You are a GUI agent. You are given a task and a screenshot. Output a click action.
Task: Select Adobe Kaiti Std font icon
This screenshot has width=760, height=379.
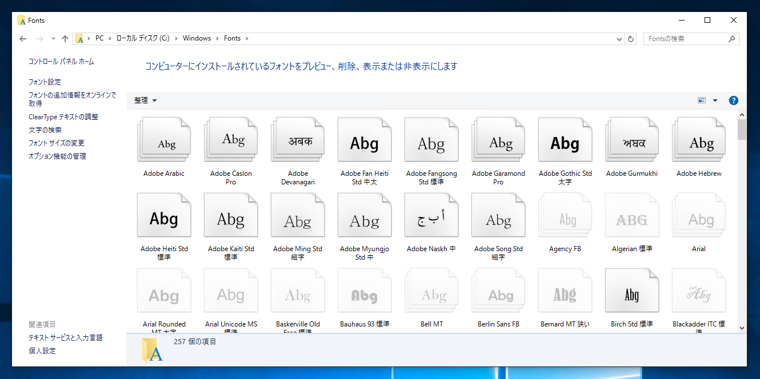(231, 216)
